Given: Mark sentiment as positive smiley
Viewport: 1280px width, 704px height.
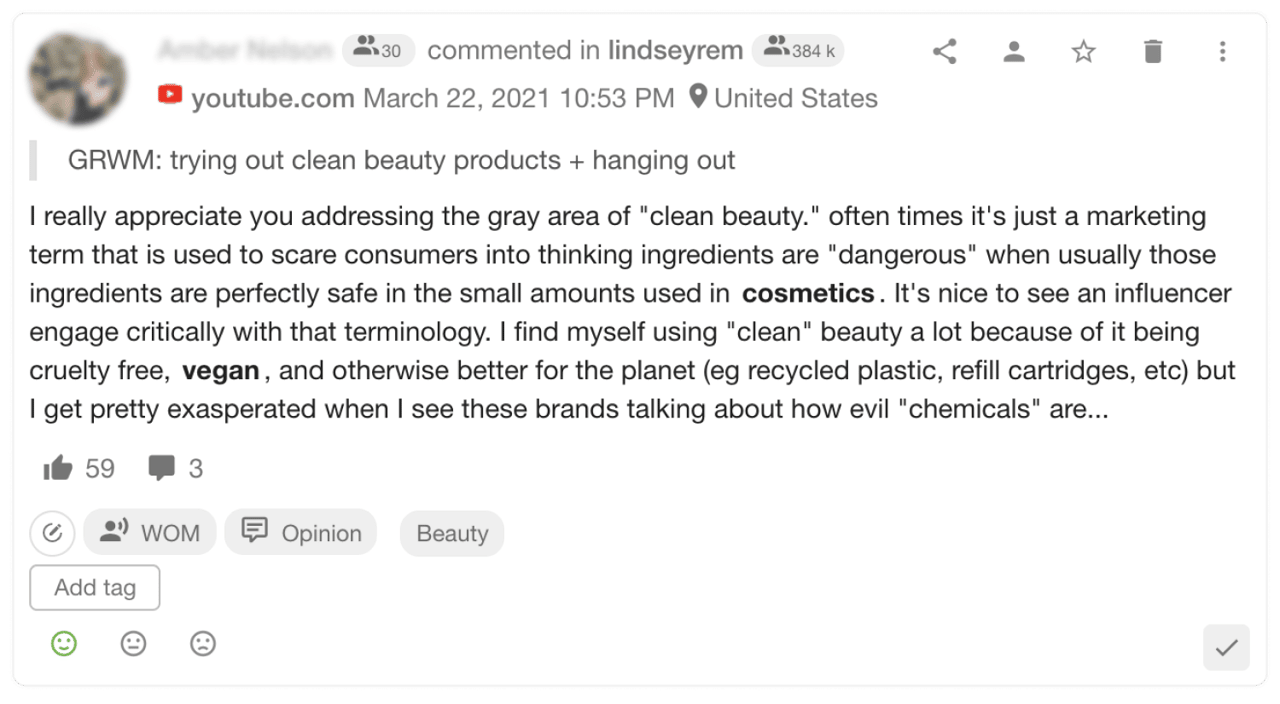Looking at the screenshot, I should (x=64, y=644).
